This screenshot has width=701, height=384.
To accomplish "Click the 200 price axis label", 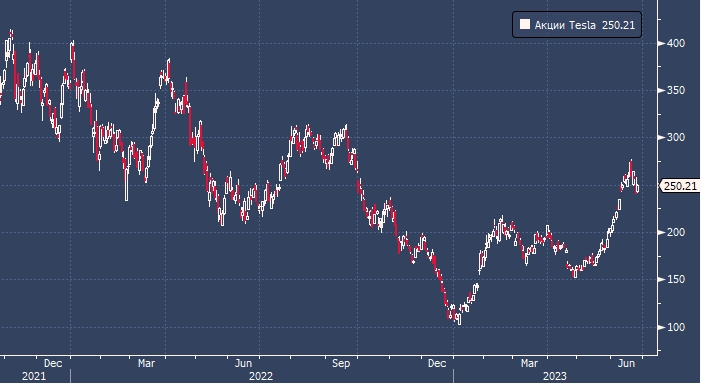I will (x=676, y=232).
